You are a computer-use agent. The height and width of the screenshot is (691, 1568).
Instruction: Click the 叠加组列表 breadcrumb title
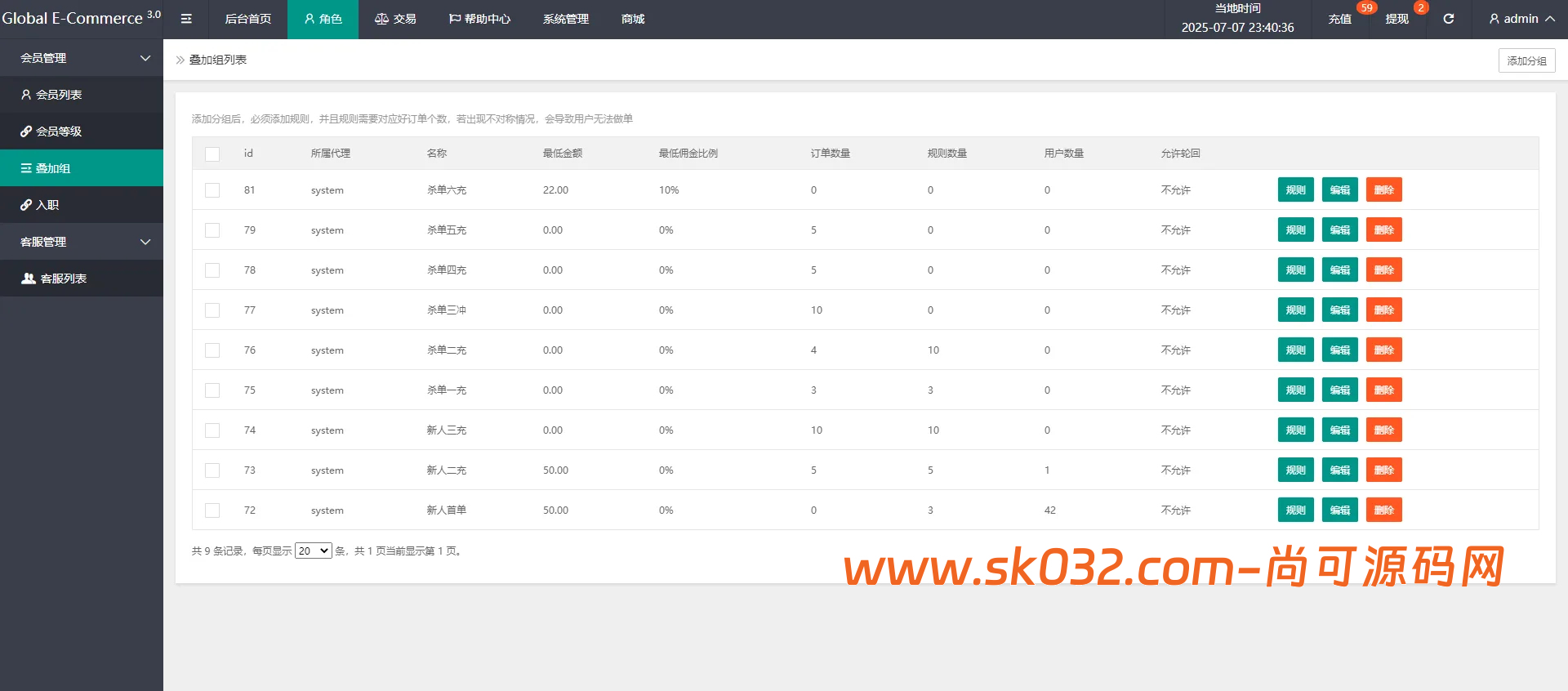point(218,60)
